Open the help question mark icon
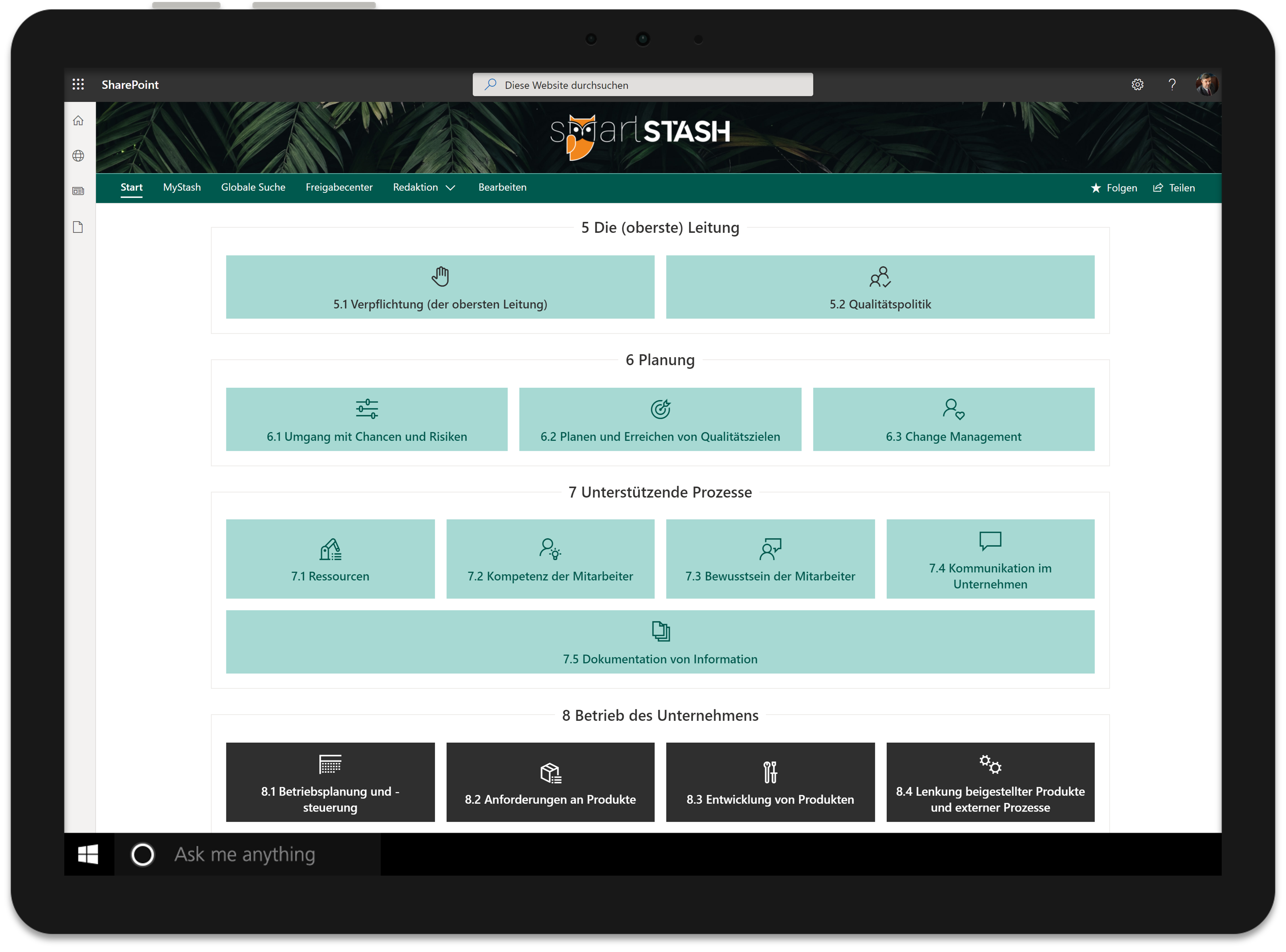The height and width of the screenshot is (952, 1286). tap(1171, 85)
